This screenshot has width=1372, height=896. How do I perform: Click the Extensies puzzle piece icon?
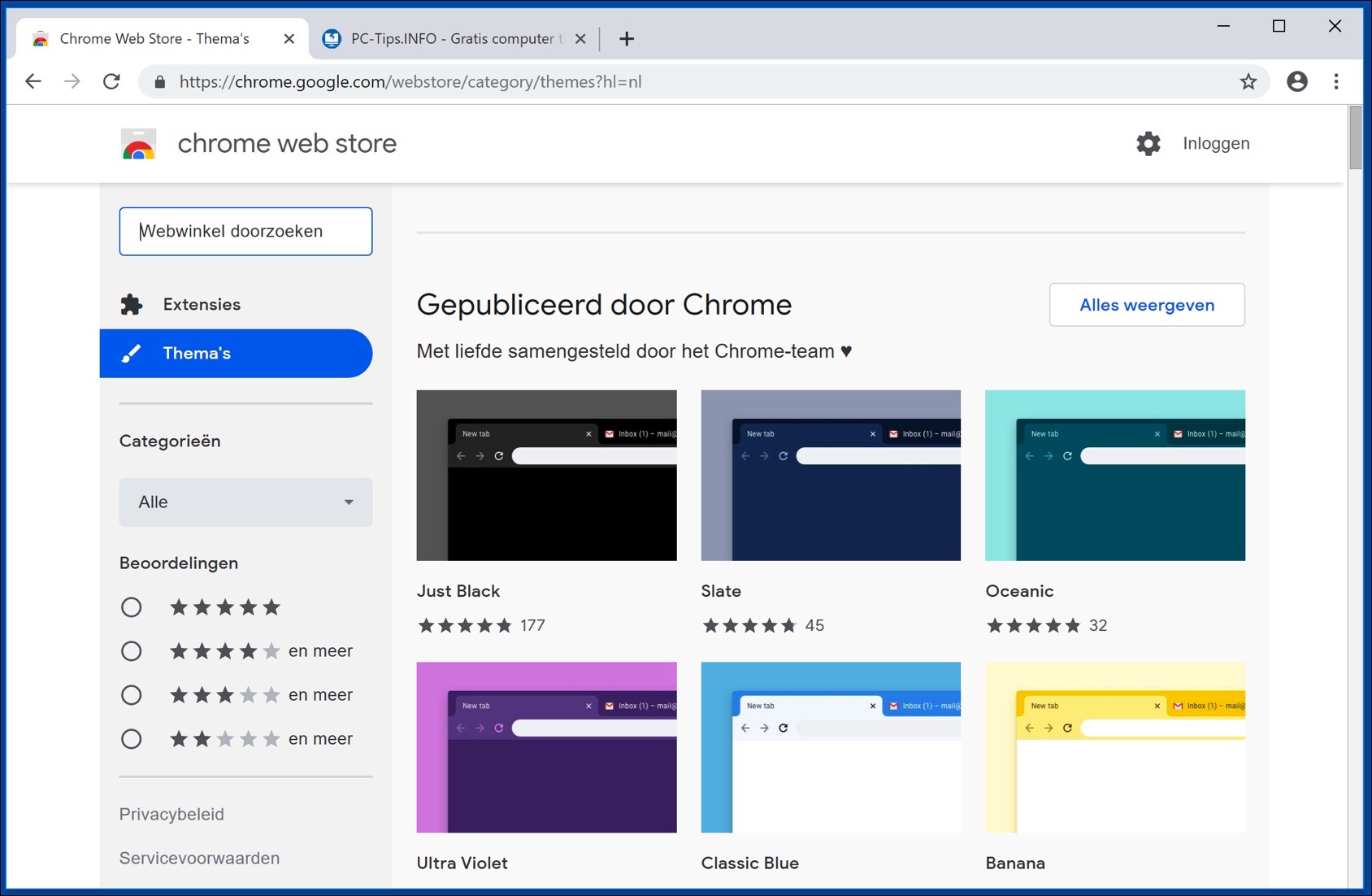click(131, 304)
